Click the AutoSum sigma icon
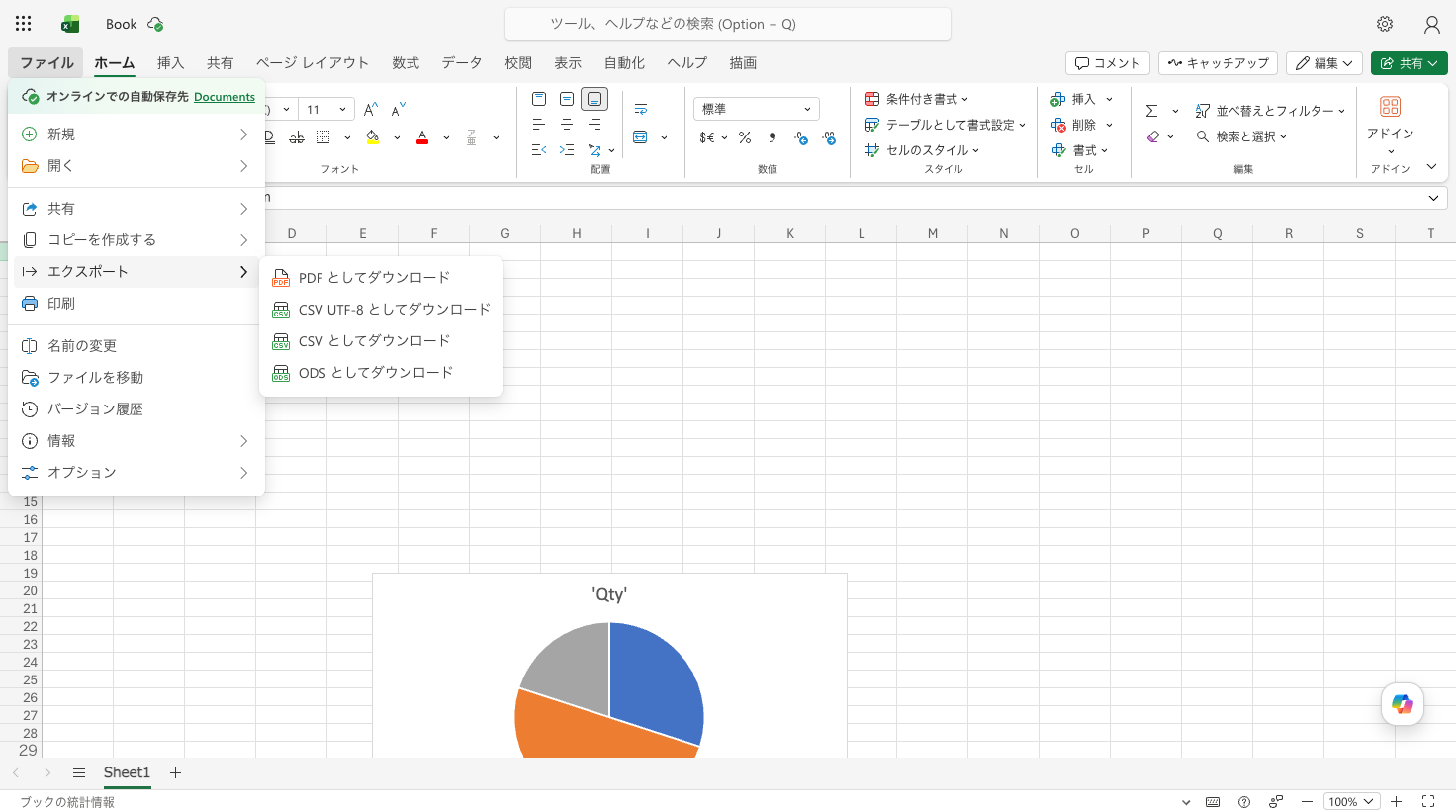This screenshot has height=812, width=1456. (x=1151, y=111)
